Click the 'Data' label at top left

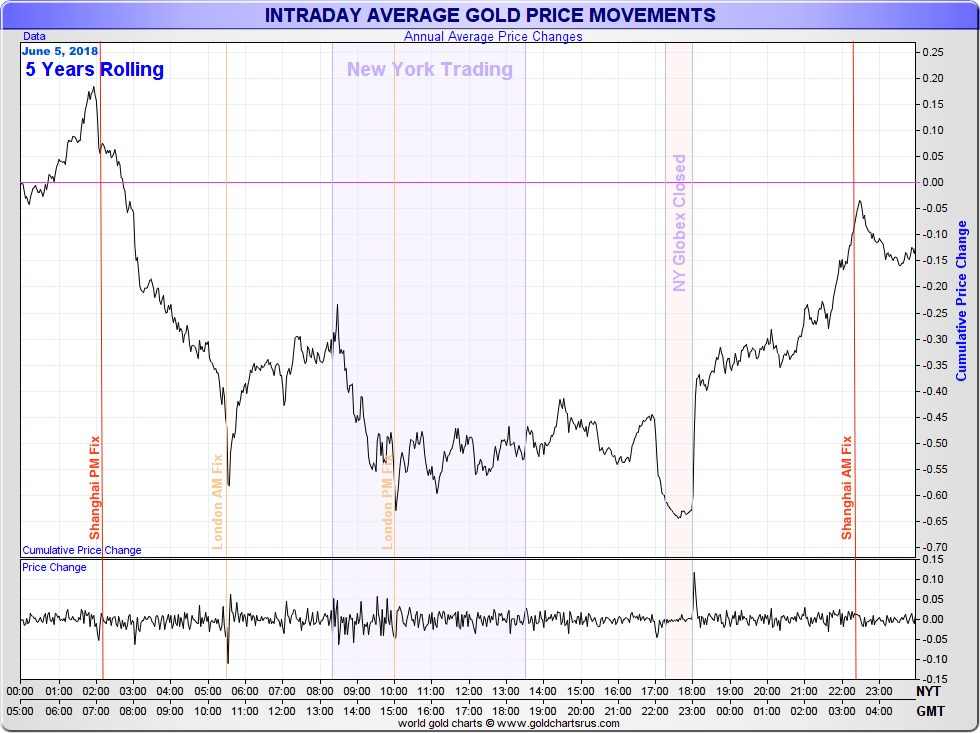coord(34,36)
